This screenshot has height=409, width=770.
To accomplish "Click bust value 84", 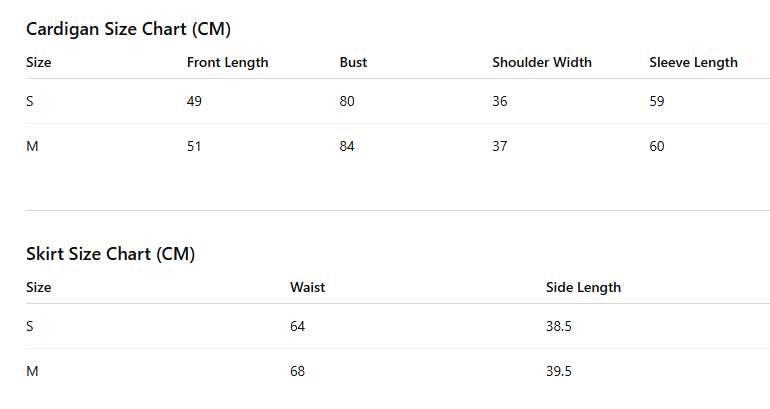I will (347, 146).
